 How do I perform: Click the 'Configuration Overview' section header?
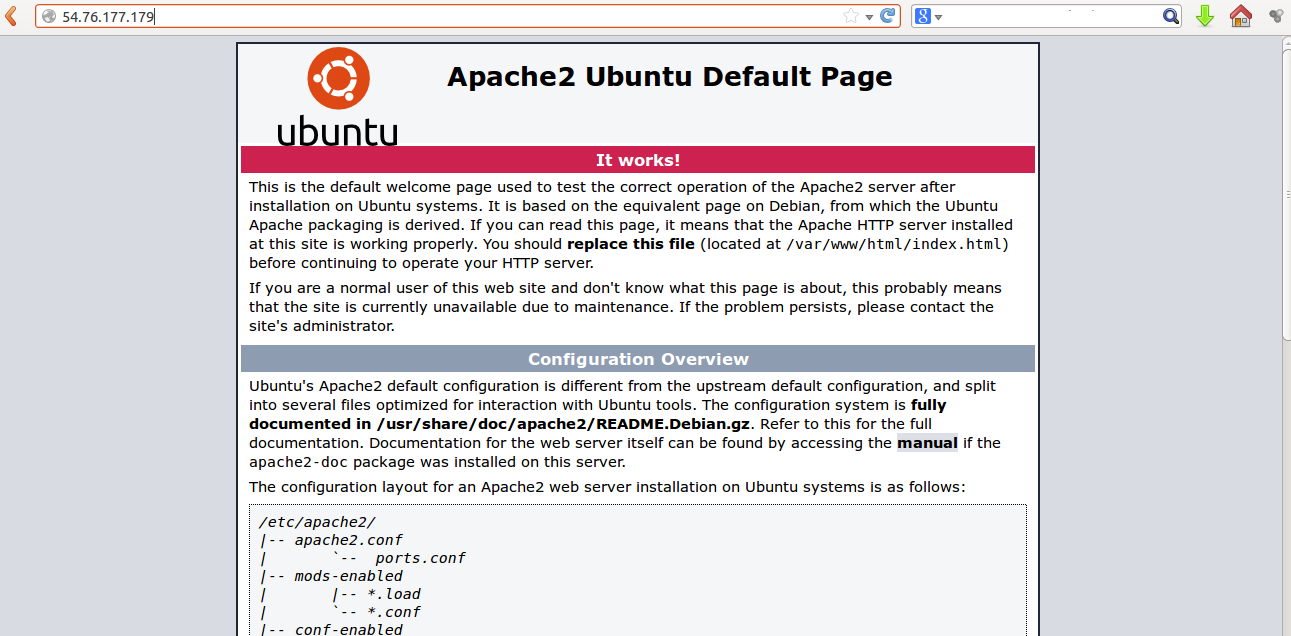(x=638, y=359)
